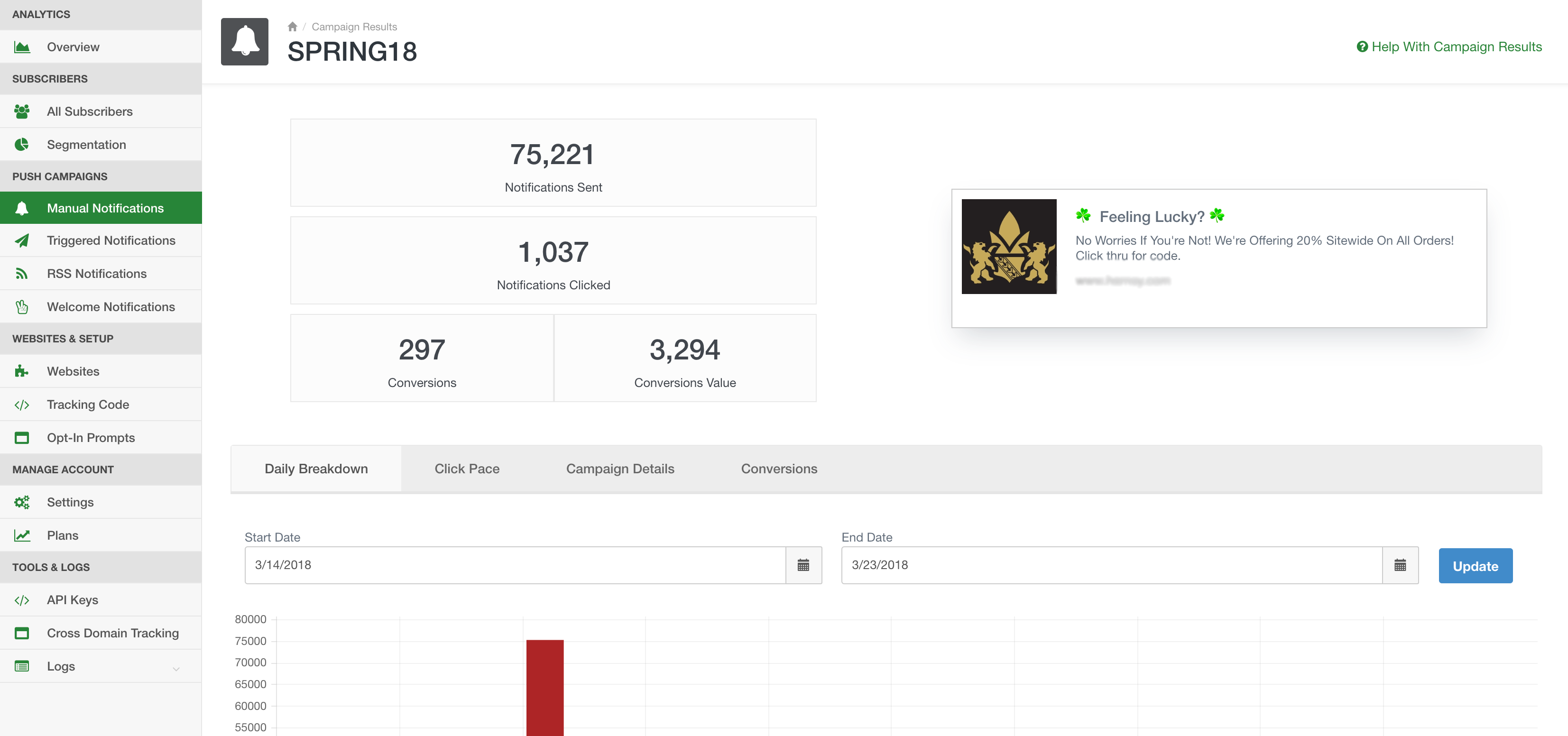Click the Plans line chart icon

click(22, 535)
